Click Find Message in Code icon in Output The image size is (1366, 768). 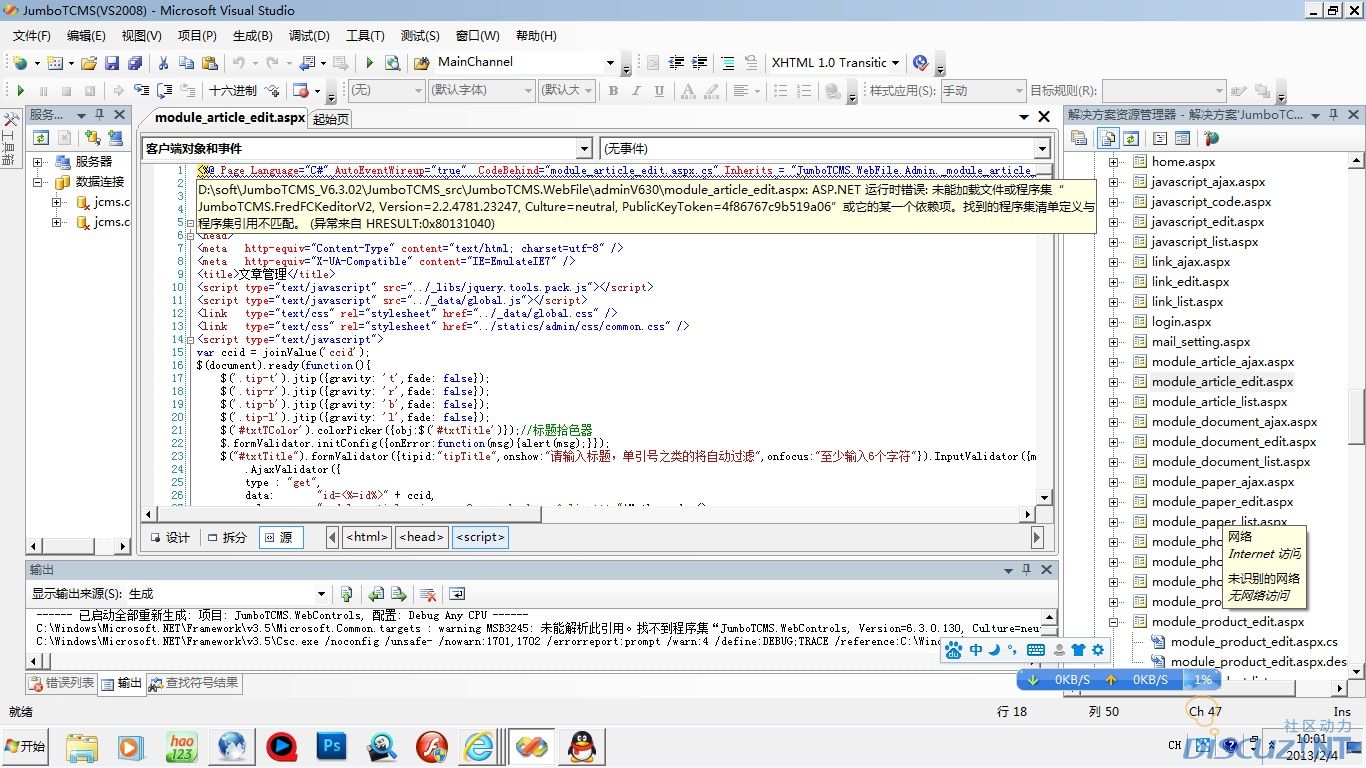pos(346,593)
